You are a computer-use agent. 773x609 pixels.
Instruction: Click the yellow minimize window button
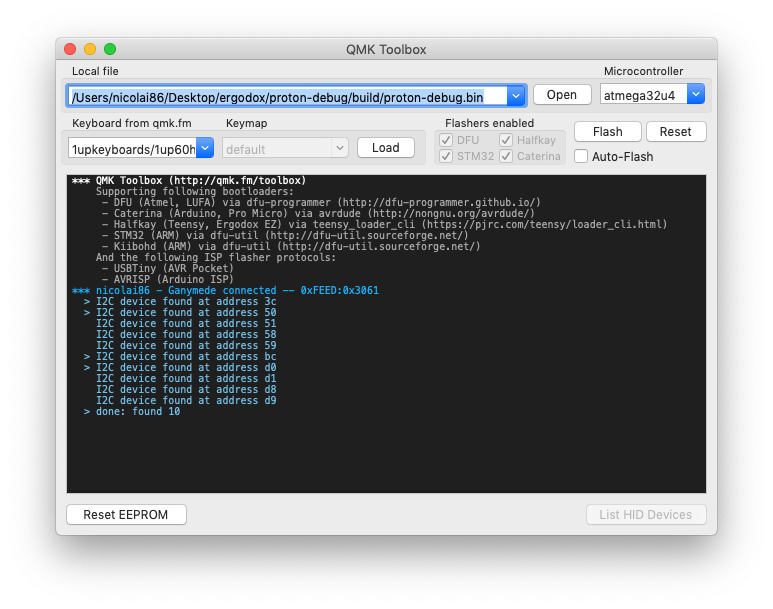90,49
